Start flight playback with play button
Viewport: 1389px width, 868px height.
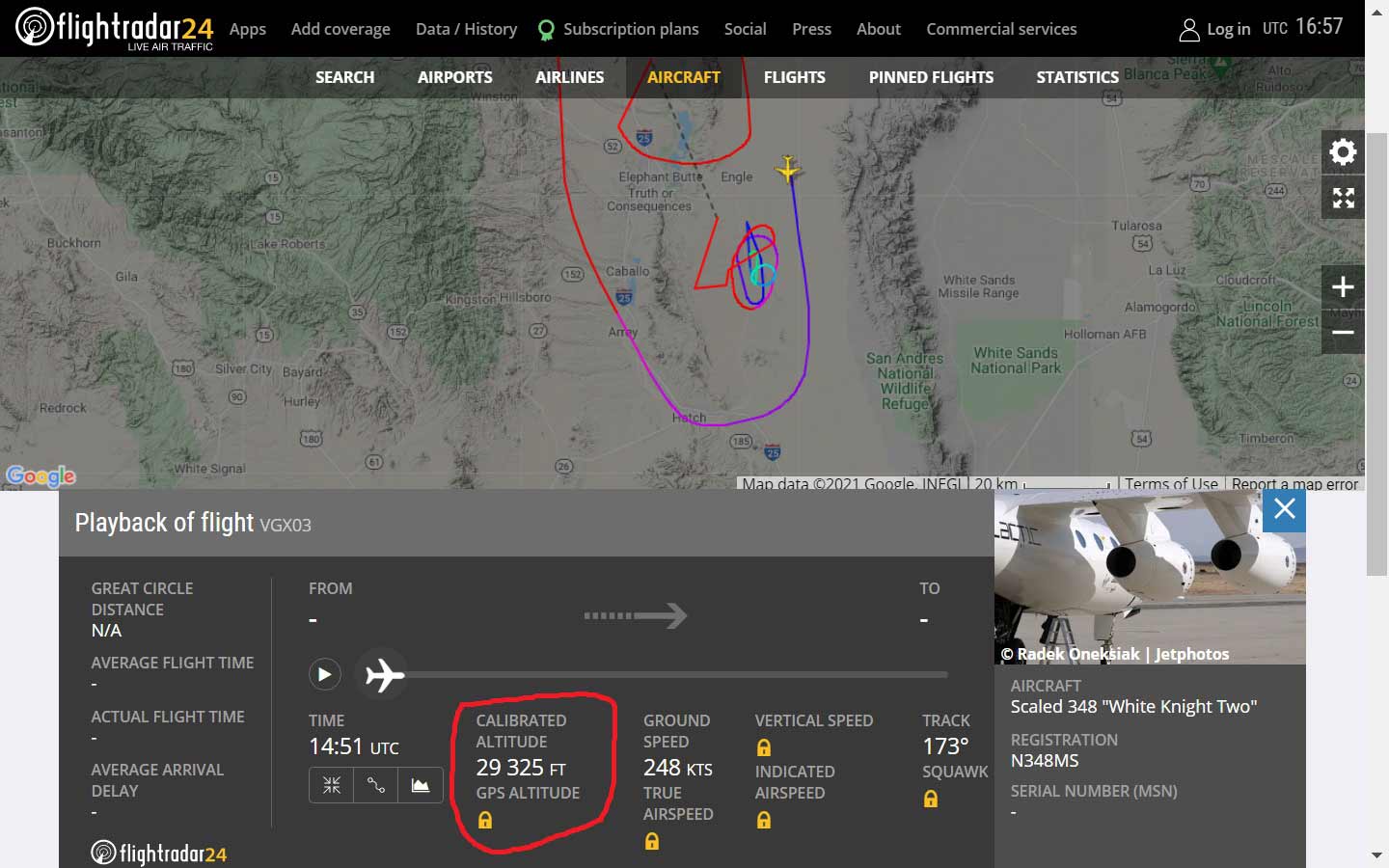click(x=325, y=674)
